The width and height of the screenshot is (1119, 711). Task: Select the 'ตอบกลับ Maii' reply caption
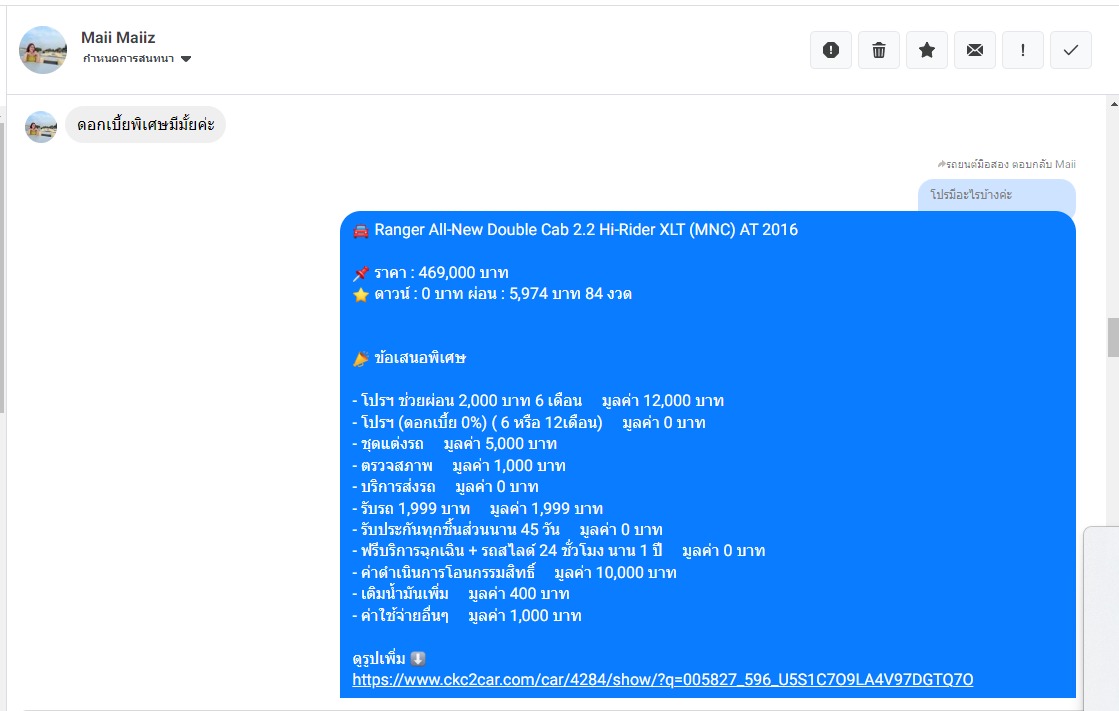[1006, 164]
